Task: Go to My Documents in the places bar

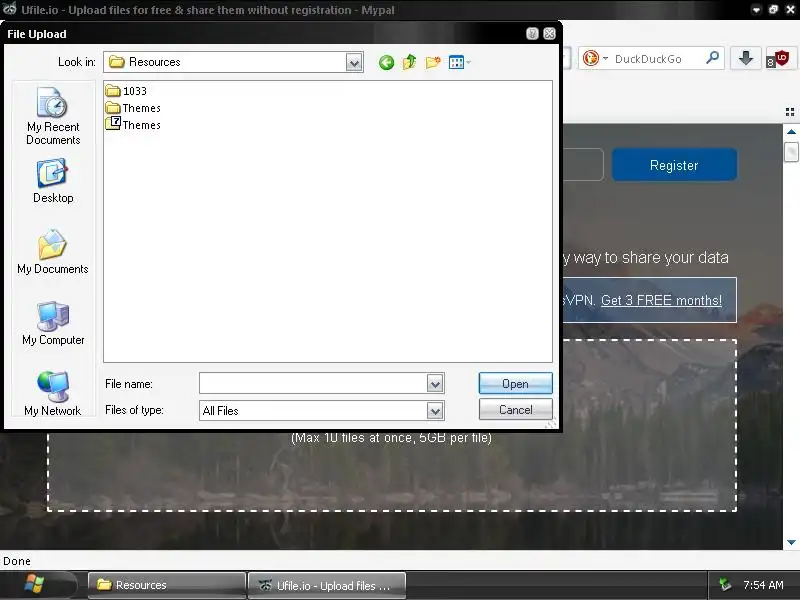Action: click(x=53, y=252)
